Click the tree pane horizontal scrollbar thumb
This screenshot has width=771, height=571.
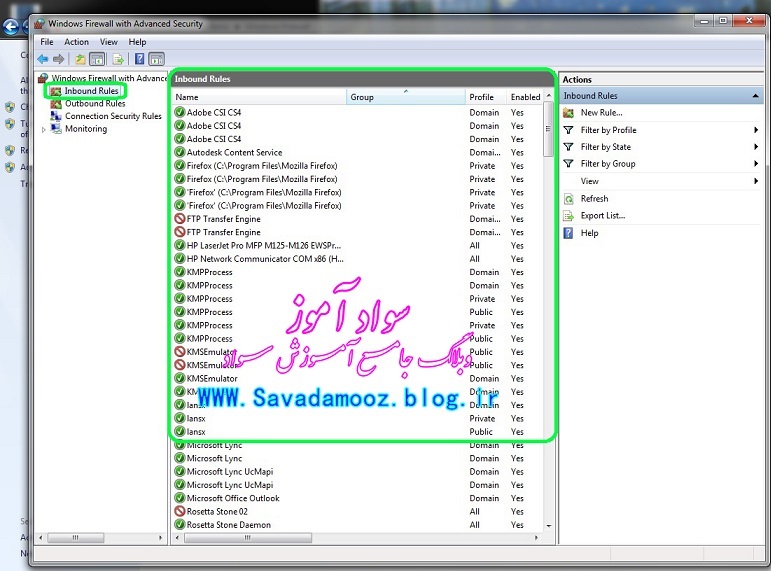coord(75,538)
